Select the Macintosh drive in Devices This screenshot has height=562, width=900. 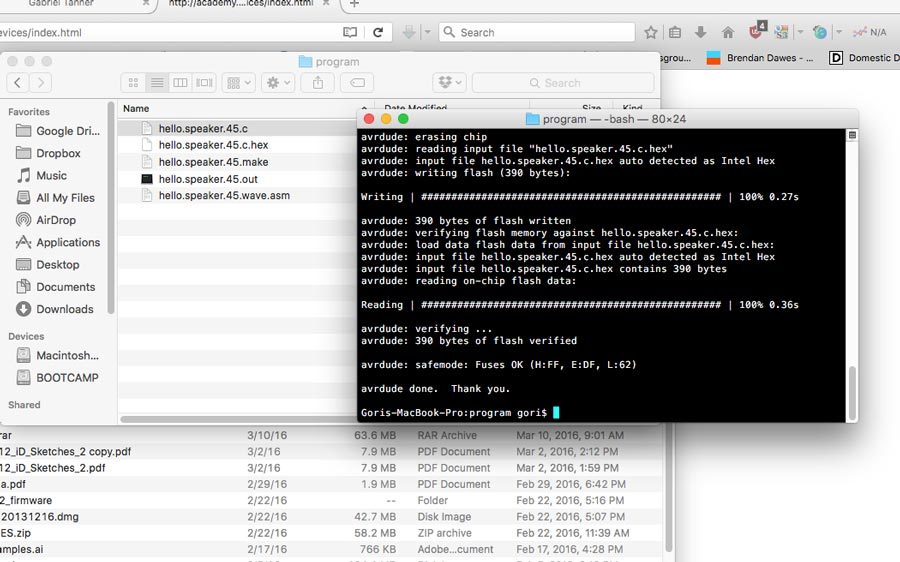click(57, 355)
